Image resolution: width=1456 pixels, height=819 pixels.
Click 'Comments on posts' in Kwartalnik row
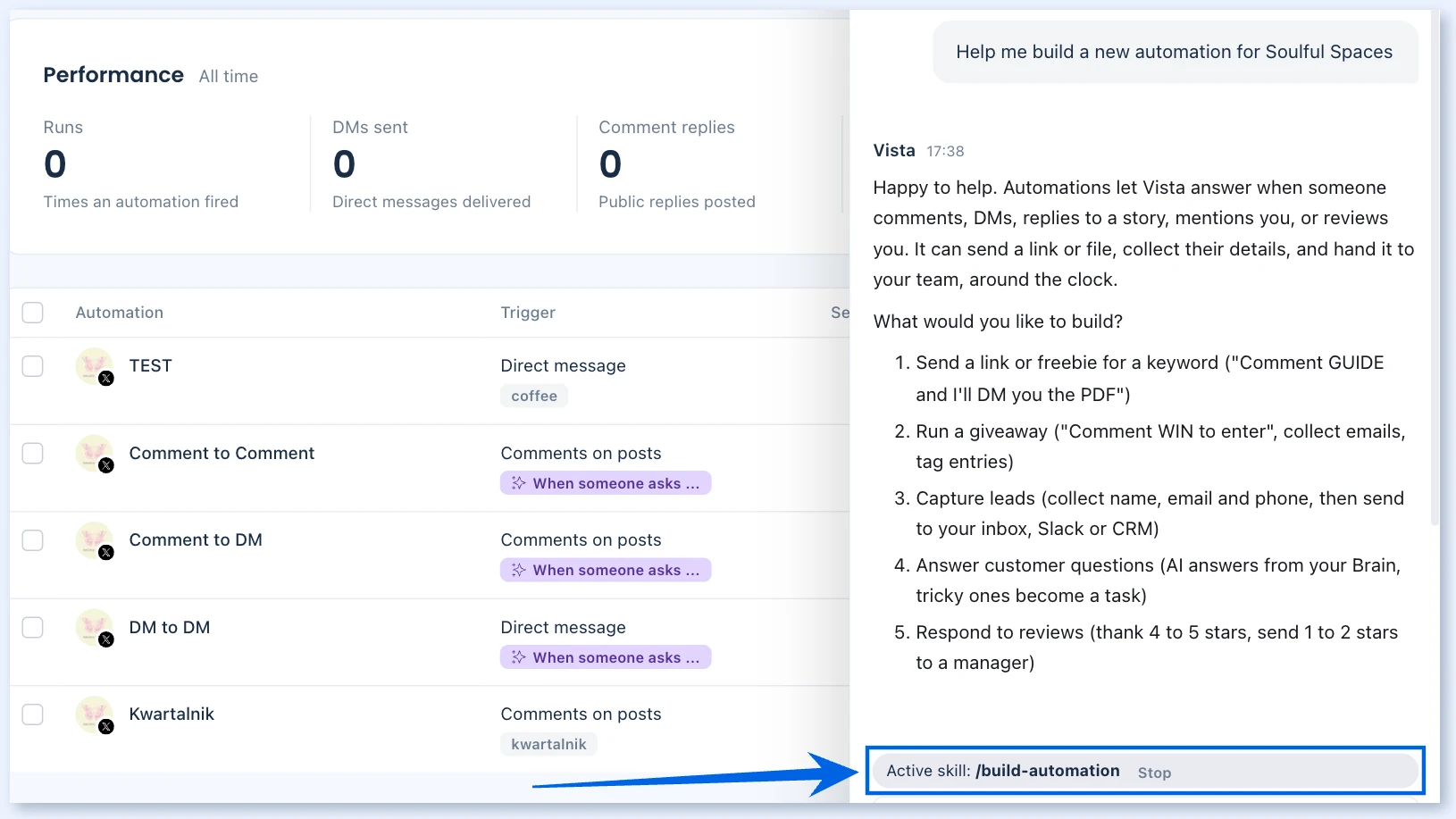(581, 715)
